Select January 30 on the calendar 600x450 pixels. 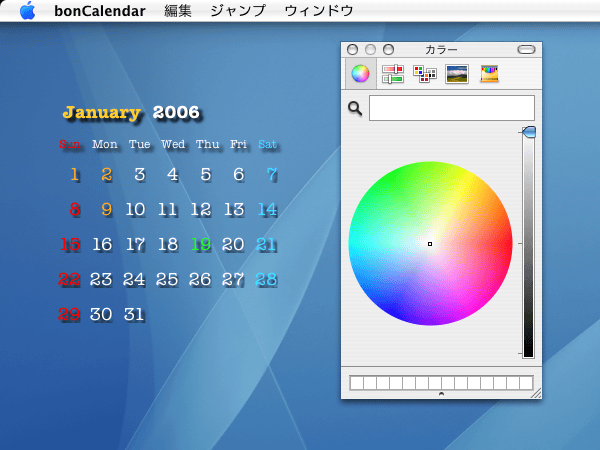point(101,315)
